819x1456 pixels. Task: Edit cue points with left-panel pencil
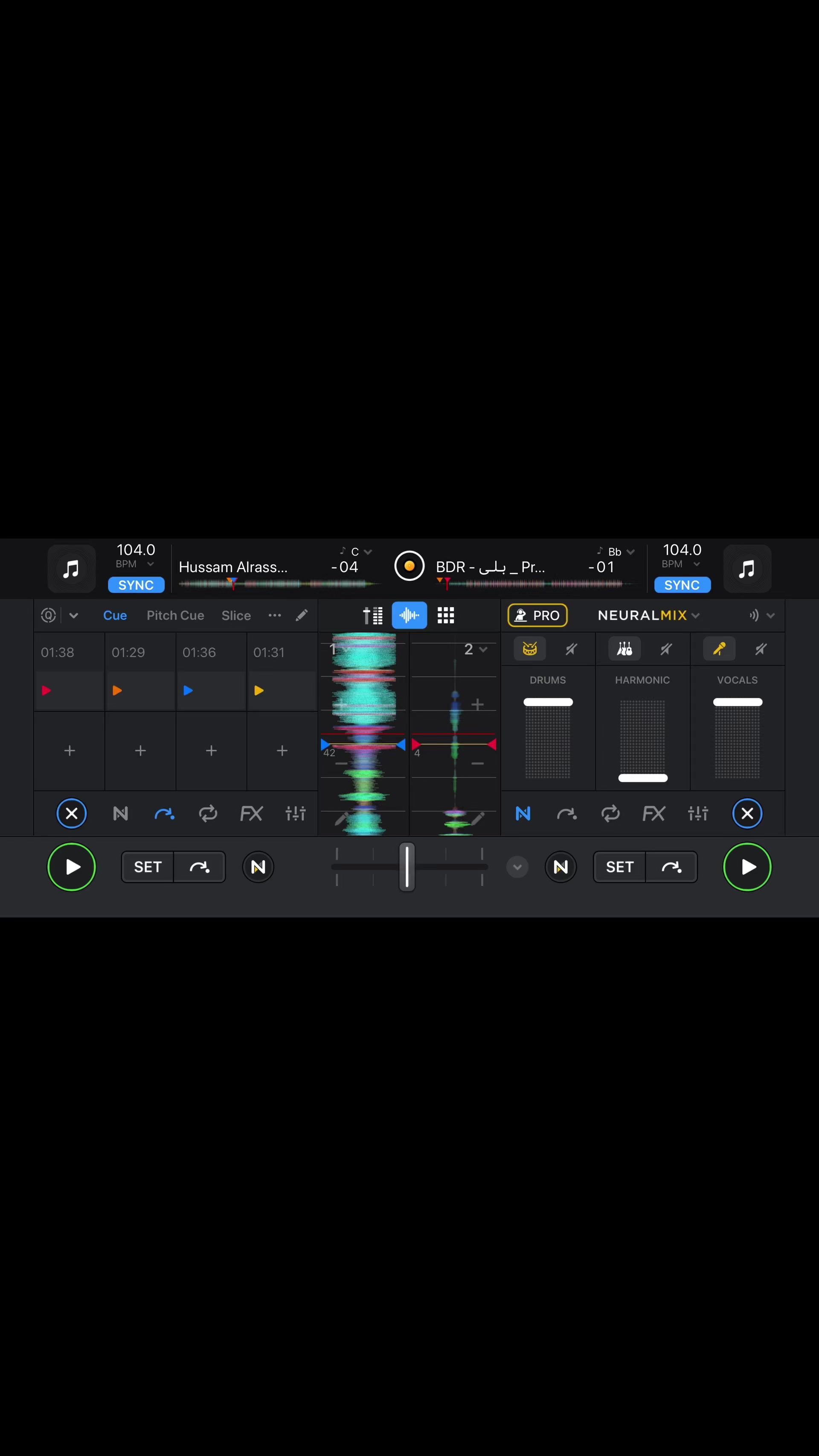click(302, 615)
